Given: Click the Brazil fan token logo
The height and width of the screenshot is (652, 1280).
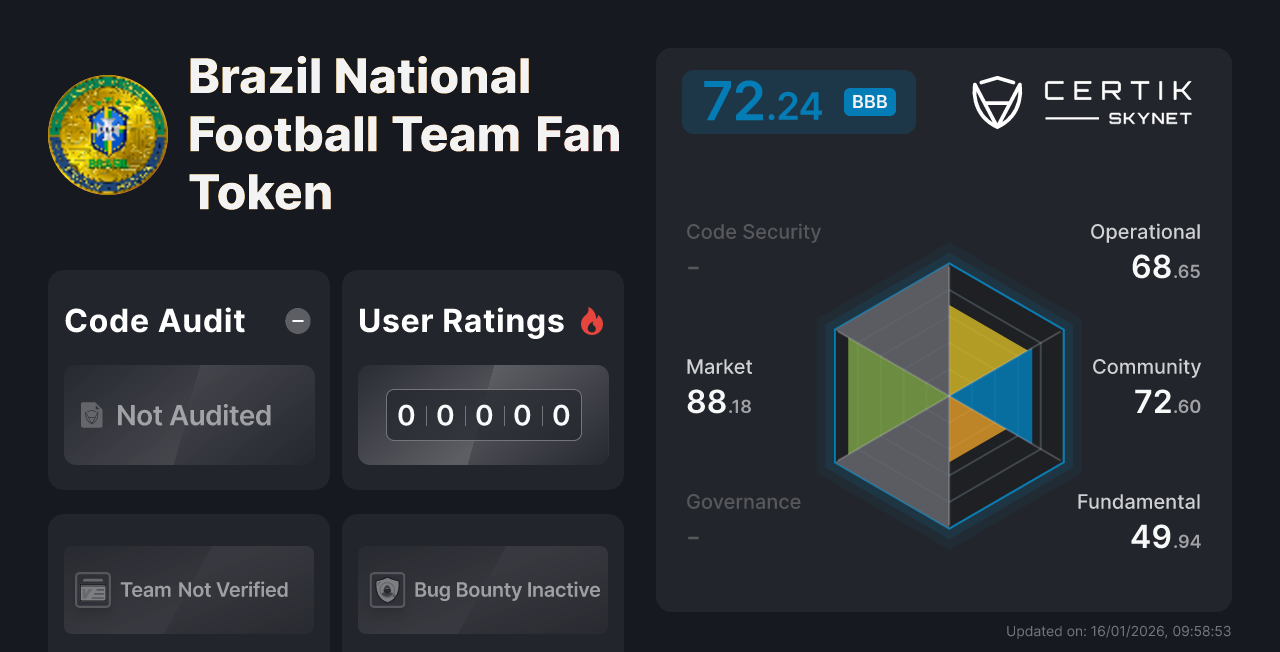Looking at the screenshot, I should (107, 133).
